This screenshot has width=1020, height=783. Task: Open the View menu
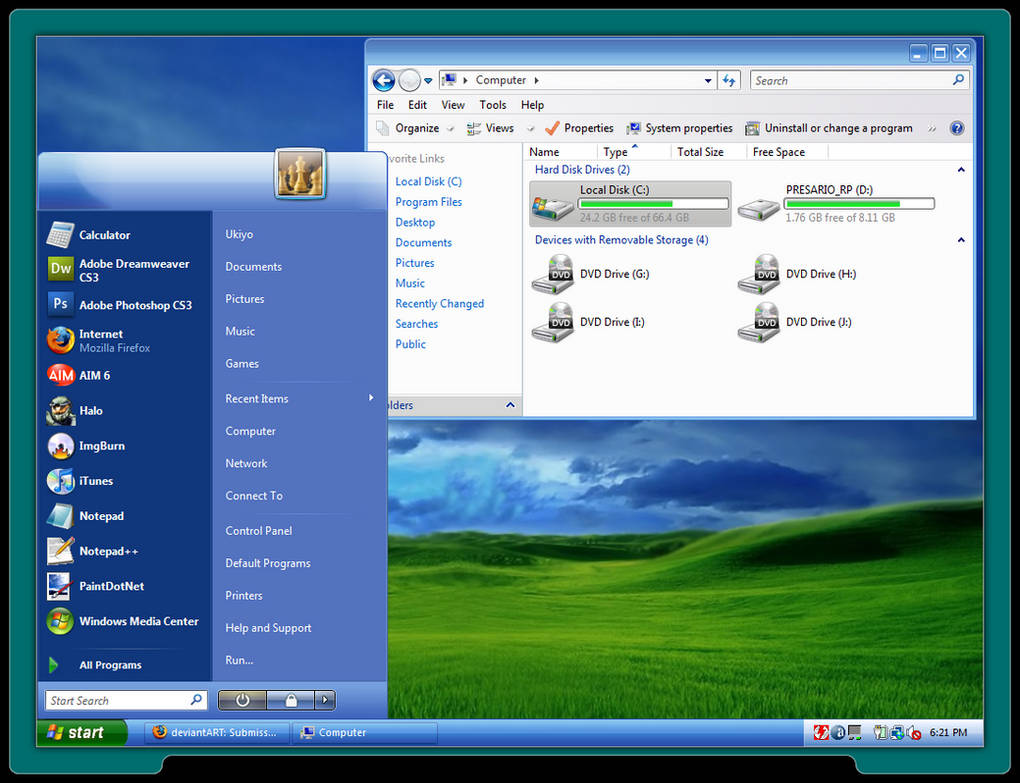[453, 105]
